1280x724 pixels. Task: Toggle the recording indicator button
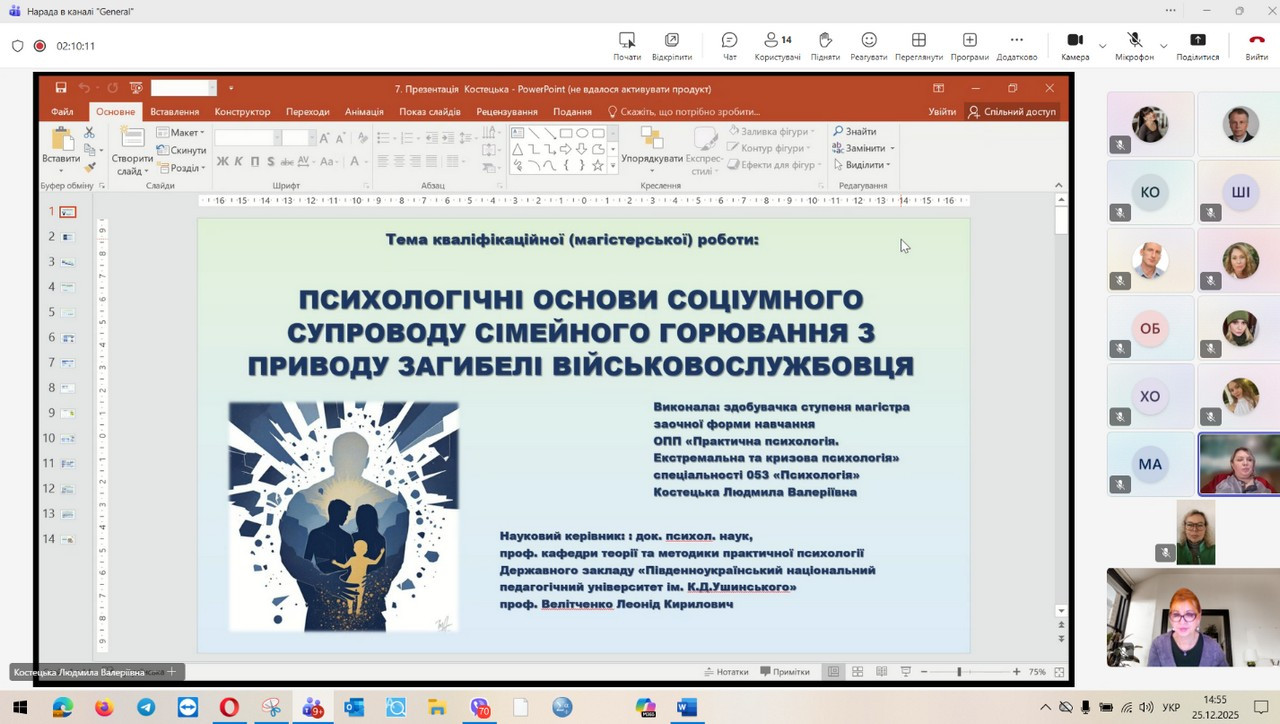40,46
